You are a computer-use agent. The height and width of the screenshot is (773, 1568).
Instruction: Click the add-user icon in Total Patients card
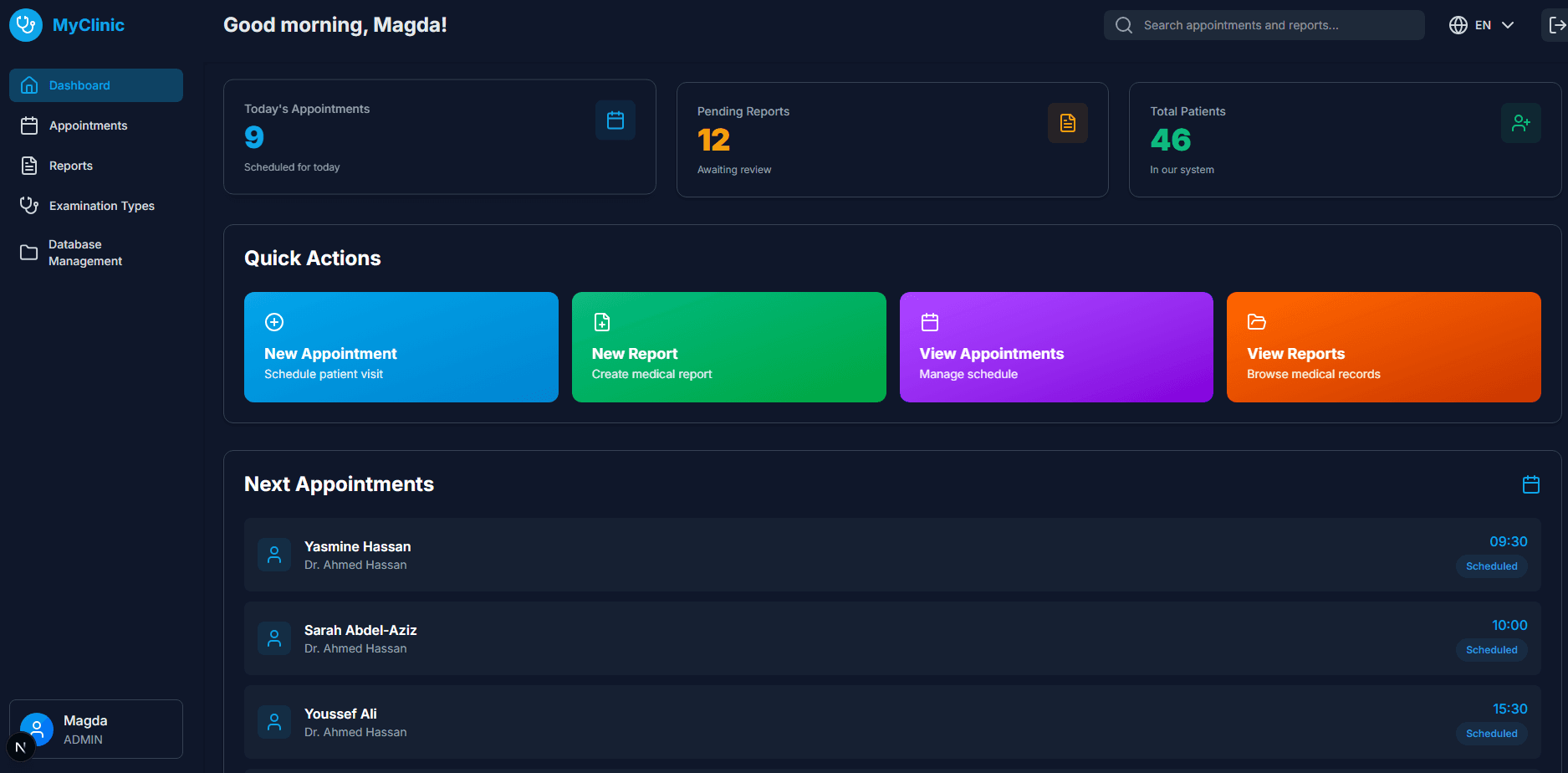point(1520,123)
